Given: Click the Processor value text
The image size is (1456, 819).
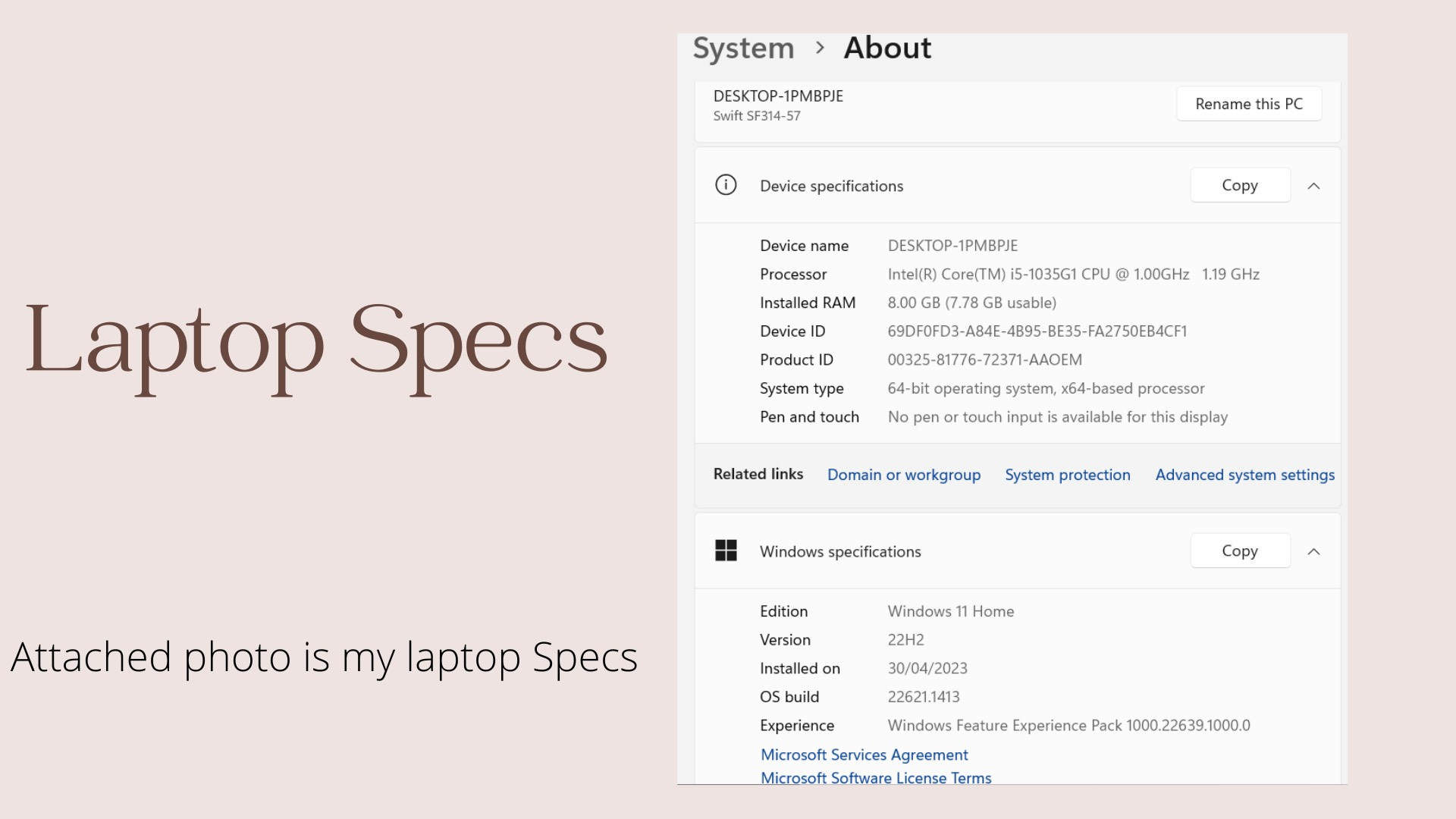Looking at the screenshot, I should pyautogui.click(x=1073, y=275).
